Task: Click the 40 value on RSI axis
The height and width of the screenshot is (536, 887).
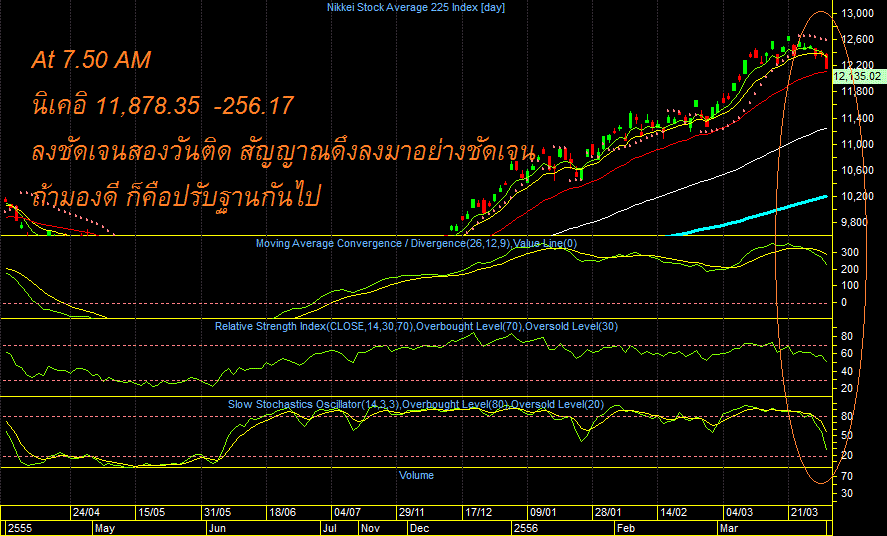Action: tap(847, 371)
